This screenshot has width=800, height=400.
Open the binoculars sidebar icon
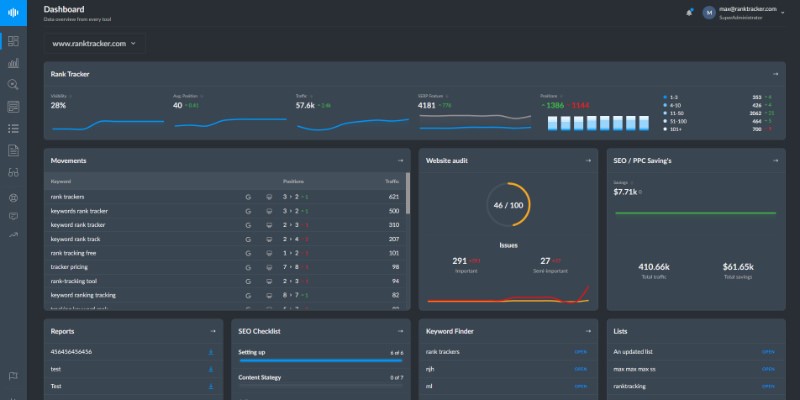coord(13,172)
